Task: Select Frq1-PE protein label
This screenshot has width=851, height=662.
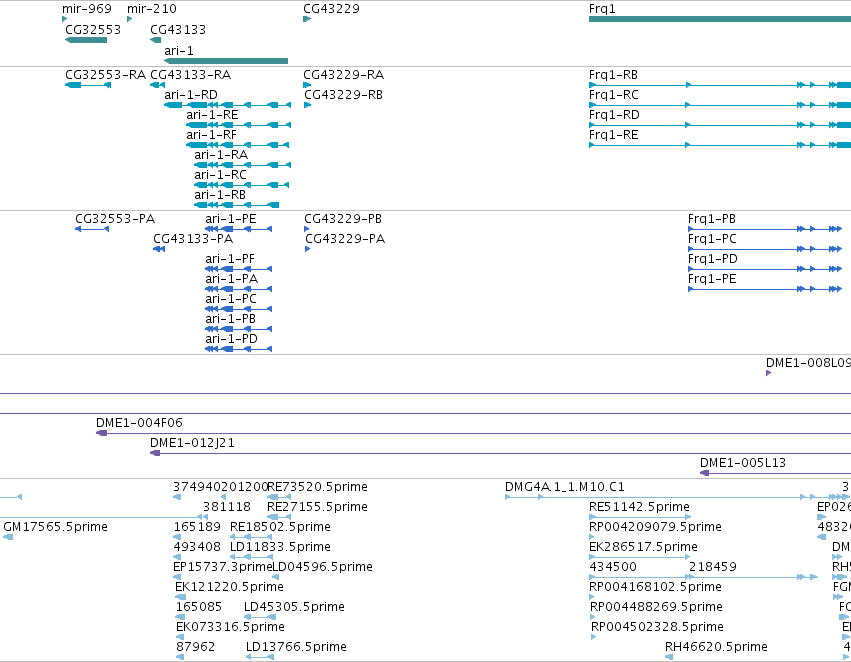Action: [x=712, y=279]
